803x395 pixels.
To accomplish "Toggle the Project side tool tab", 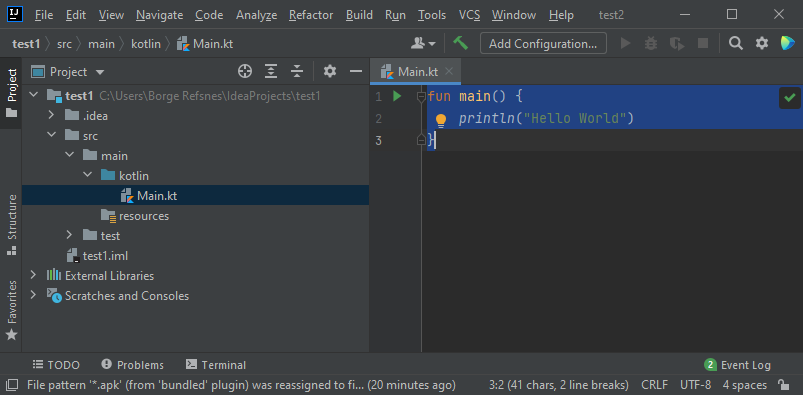I will [x=11, y=92].
